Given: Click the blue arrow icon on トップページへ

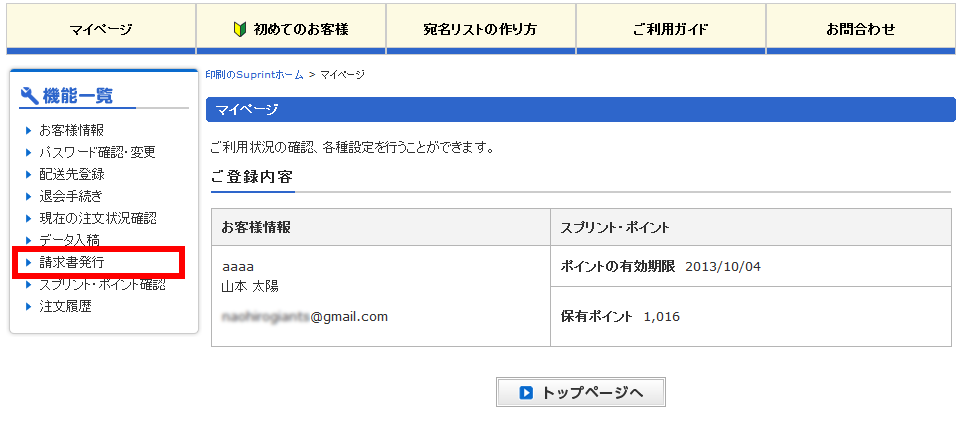Looking at the screenshot, I should [x=526, y=393].
